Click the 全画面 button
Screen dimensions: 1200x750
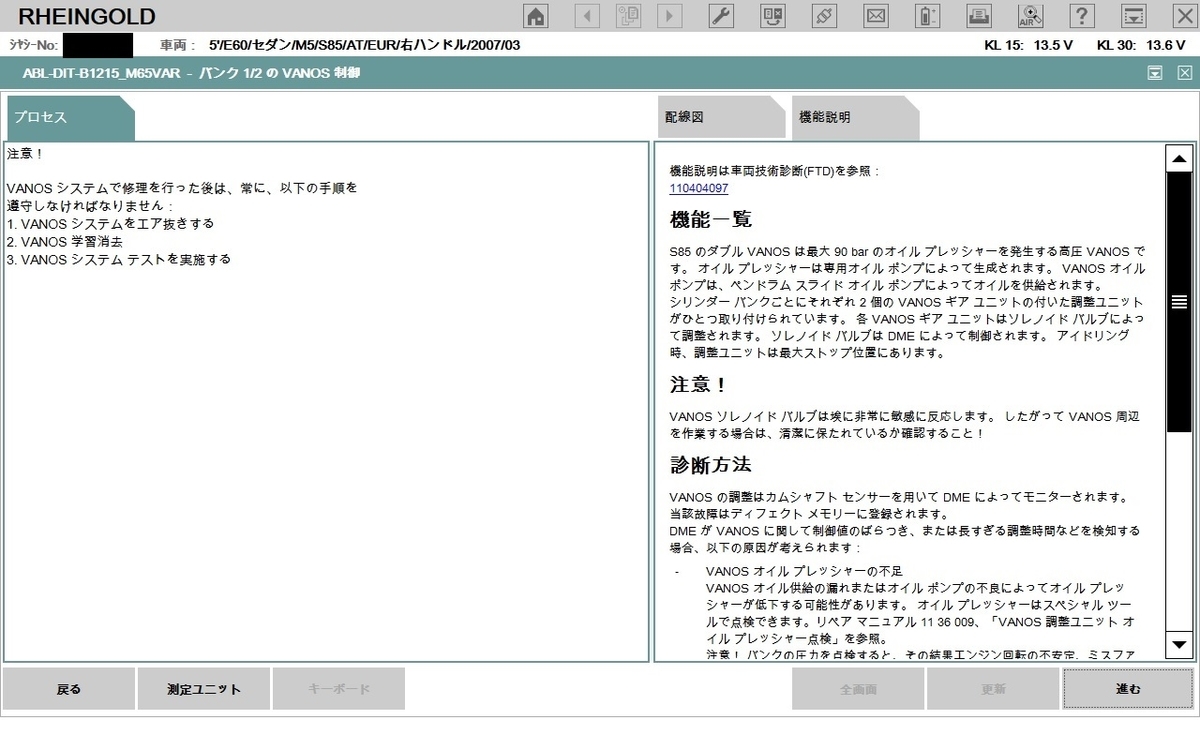click(x=858, y=689)
